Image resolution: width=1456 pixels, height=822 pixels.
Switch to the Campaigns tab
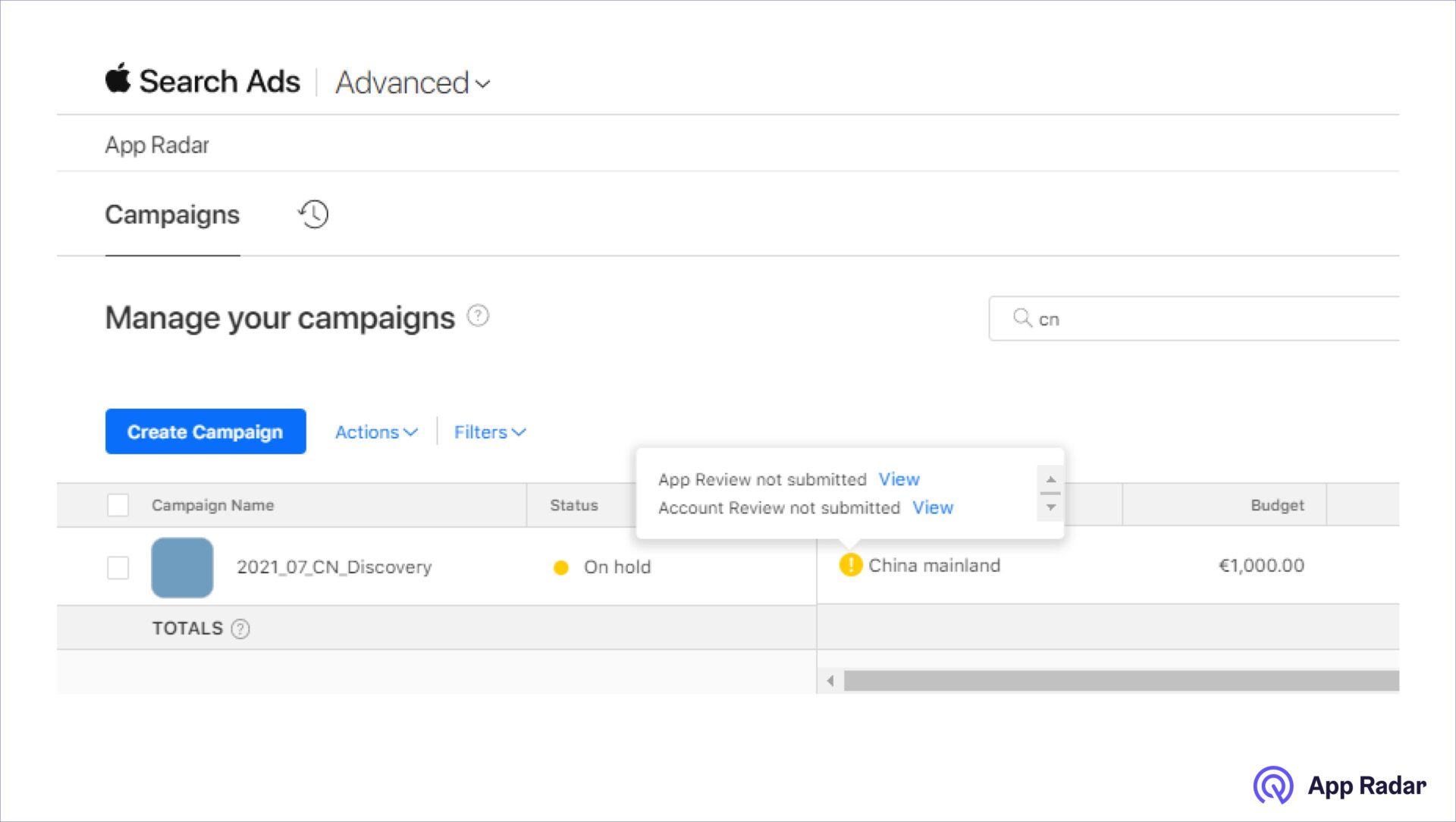point(172,215)
